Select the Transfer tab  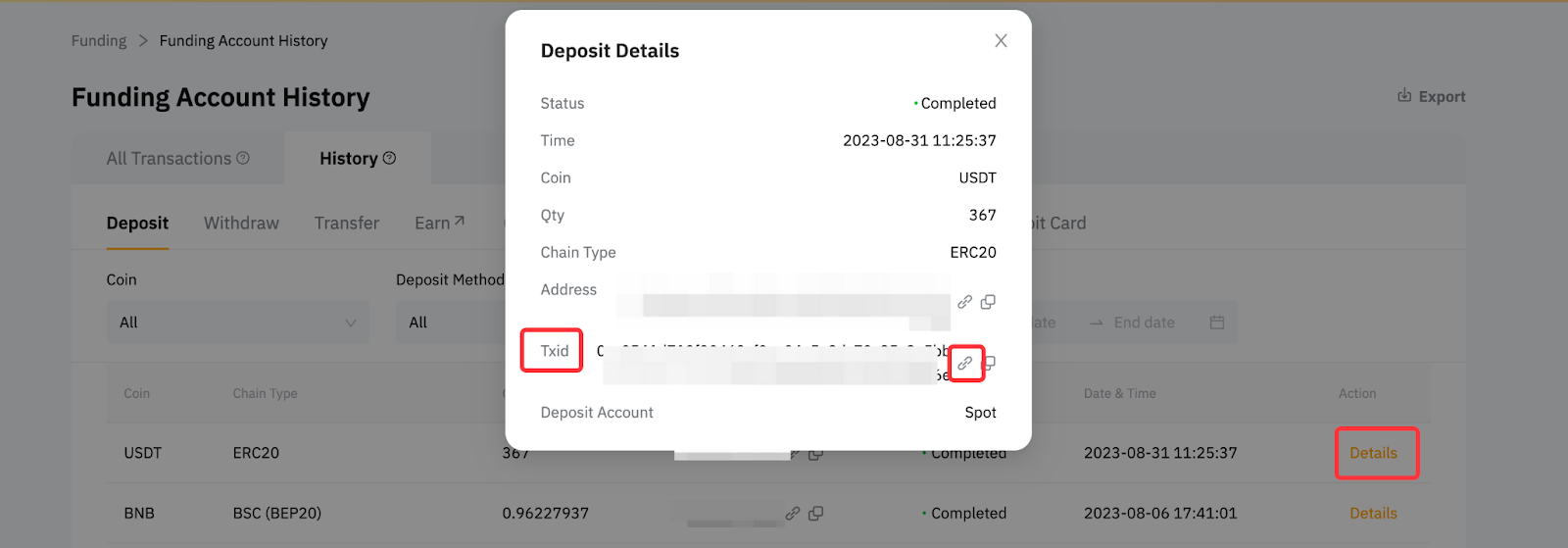pyautogui.click(x=347, y=224)
